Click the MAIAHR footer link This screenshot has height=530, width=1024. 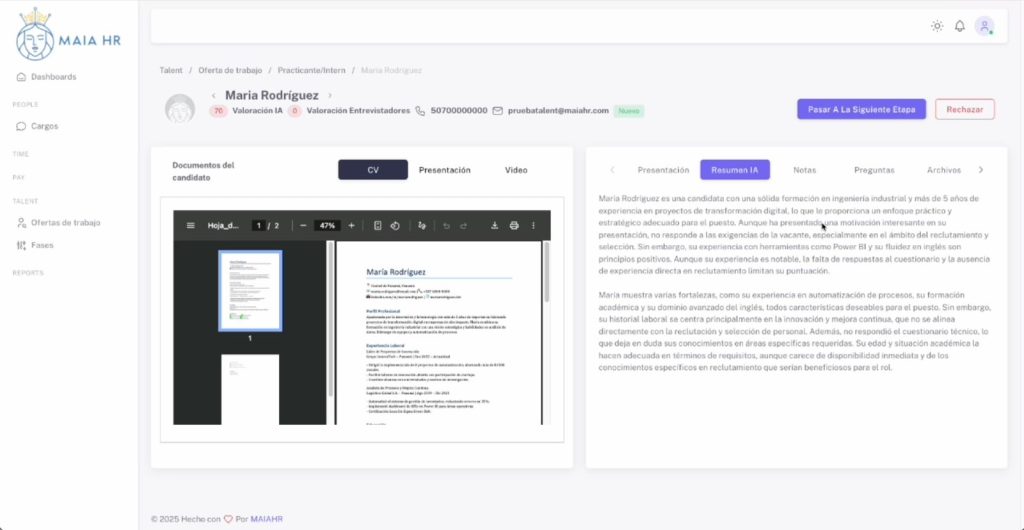click(x=266, y=519)
